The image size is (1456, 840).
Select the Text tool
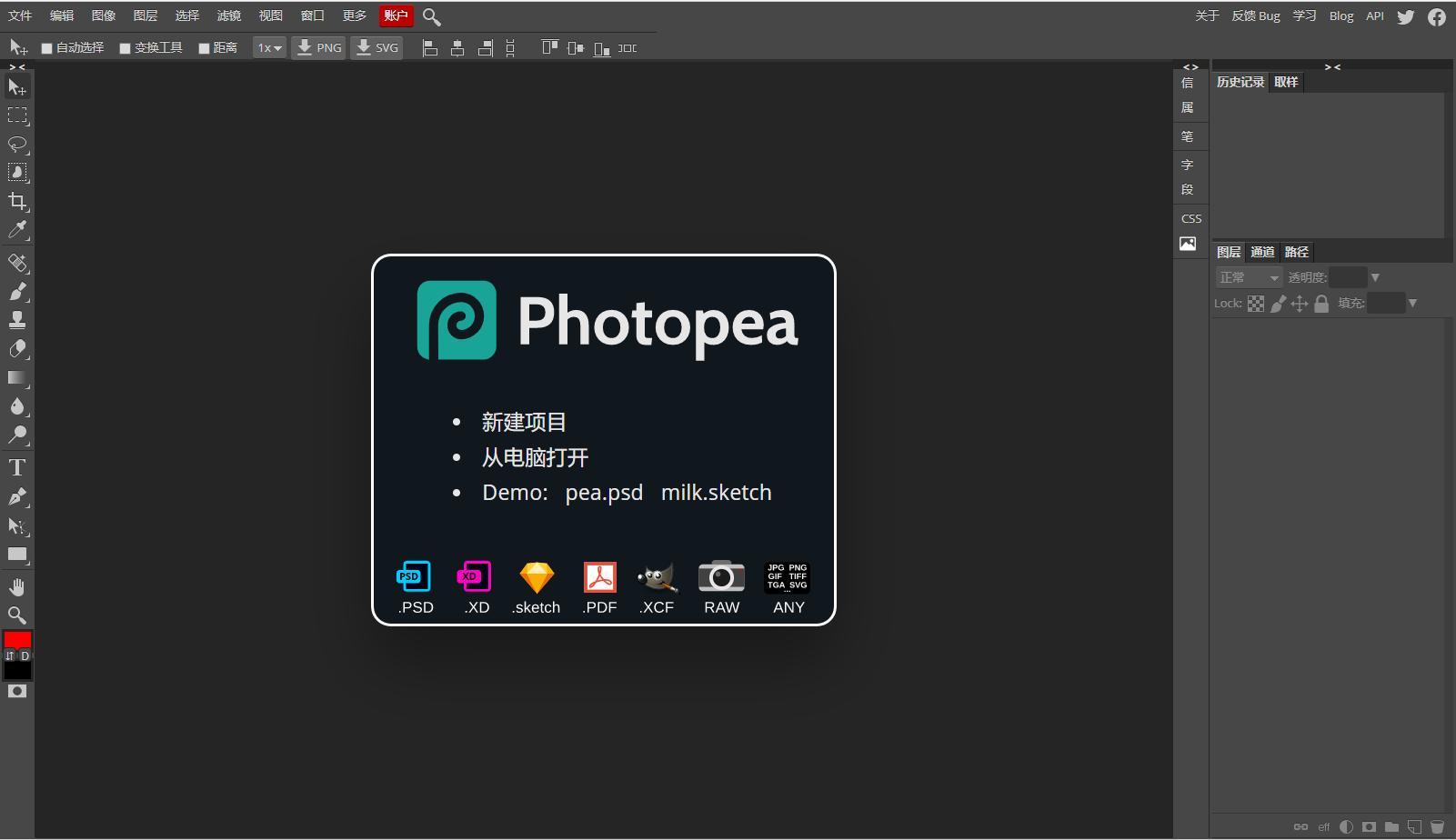17,466
